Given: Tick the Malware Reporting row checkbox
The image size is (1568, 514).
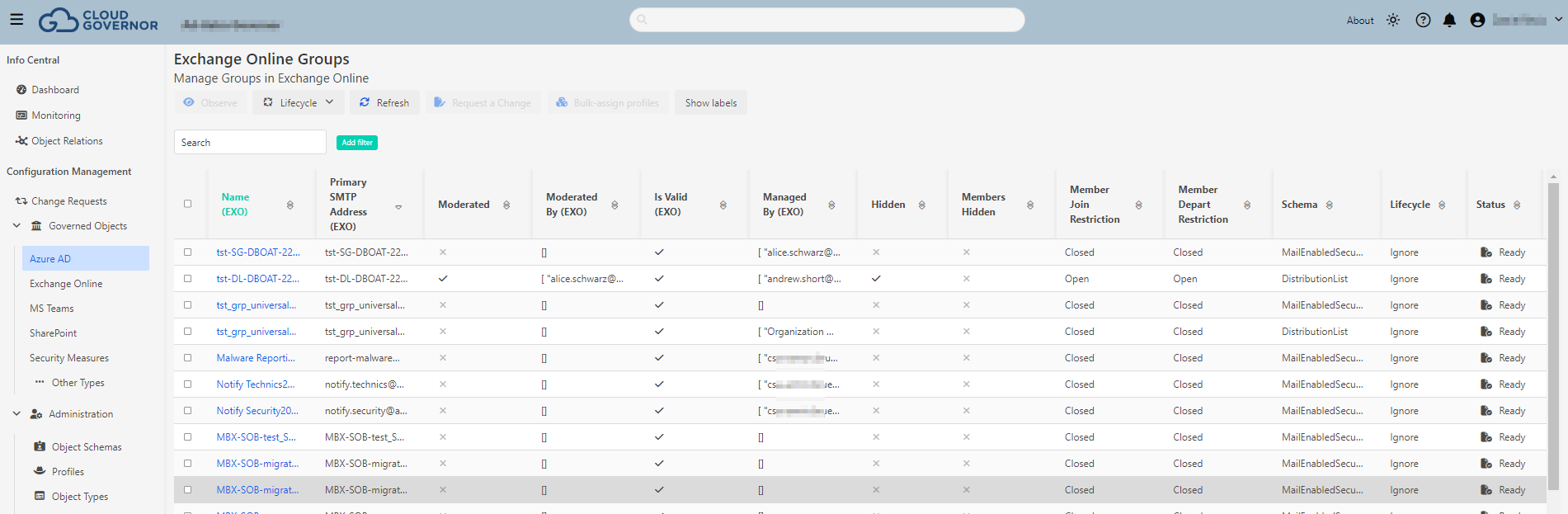Looking at the screenshot, I should [x=187, y=358].
